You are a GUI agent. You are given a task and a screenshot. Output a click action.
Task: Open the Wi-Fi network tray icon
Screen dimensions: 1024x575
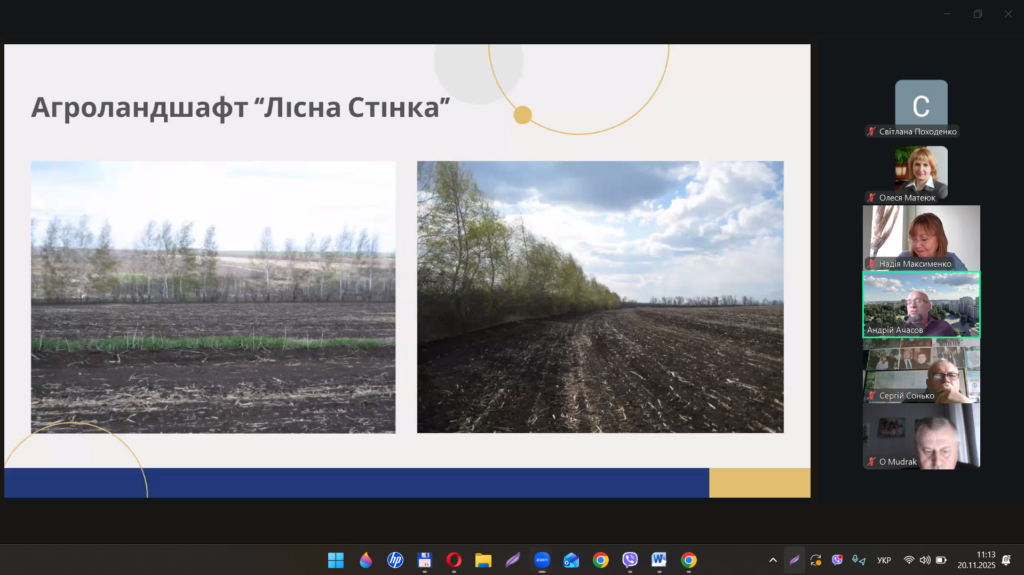click(x=909, y=560)
